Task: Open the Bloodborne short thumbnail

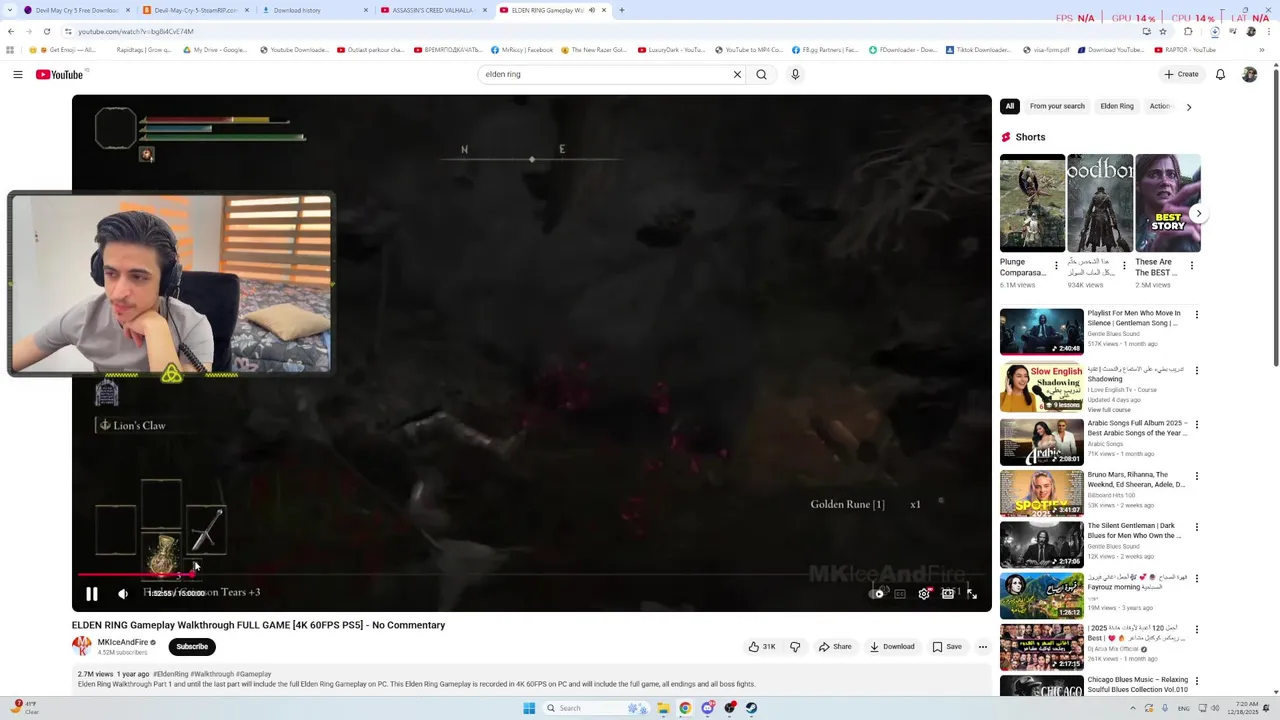Action: 1100,203
